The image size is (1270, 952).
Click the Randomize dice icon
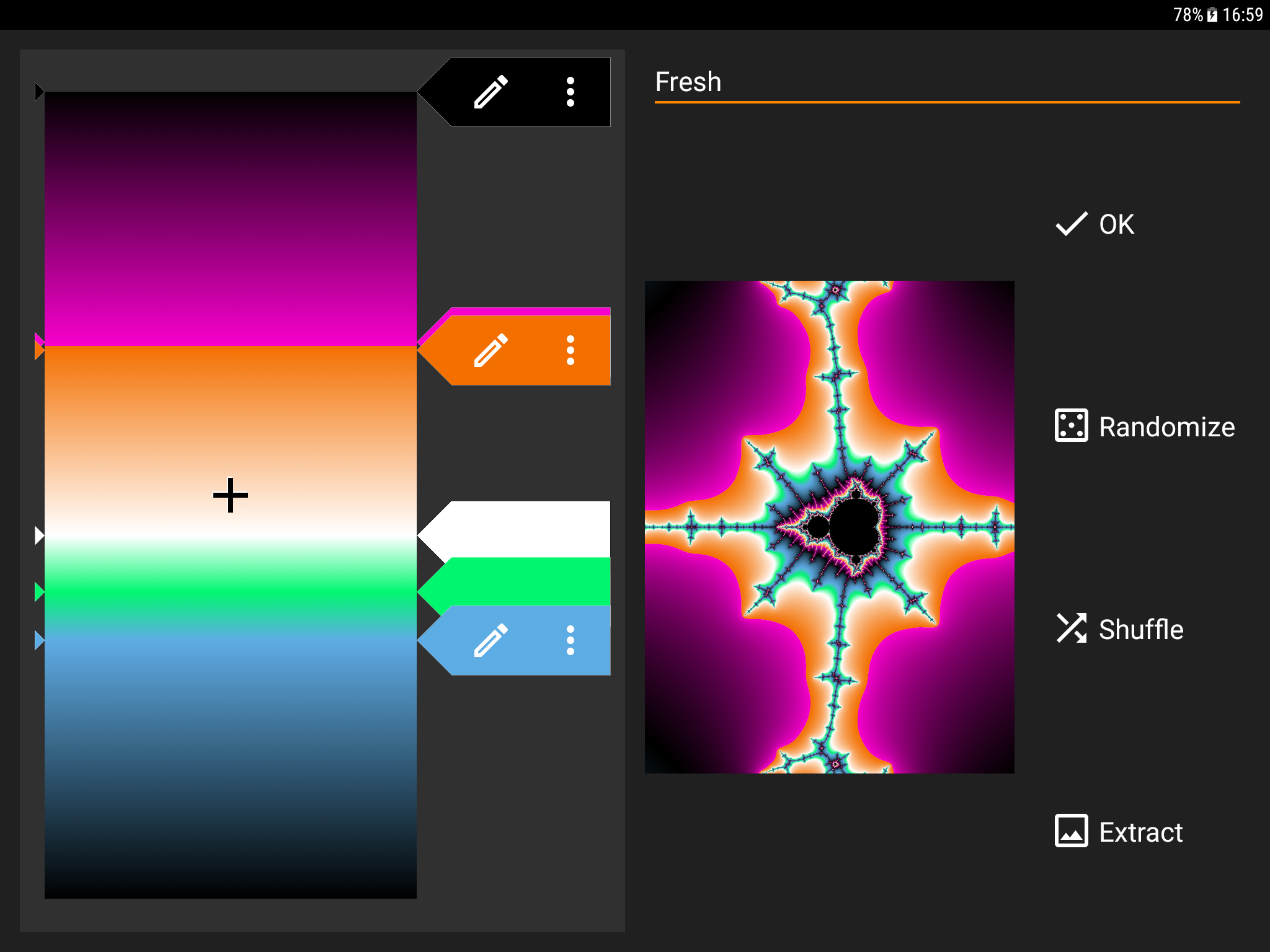[x=1070, y=426]
